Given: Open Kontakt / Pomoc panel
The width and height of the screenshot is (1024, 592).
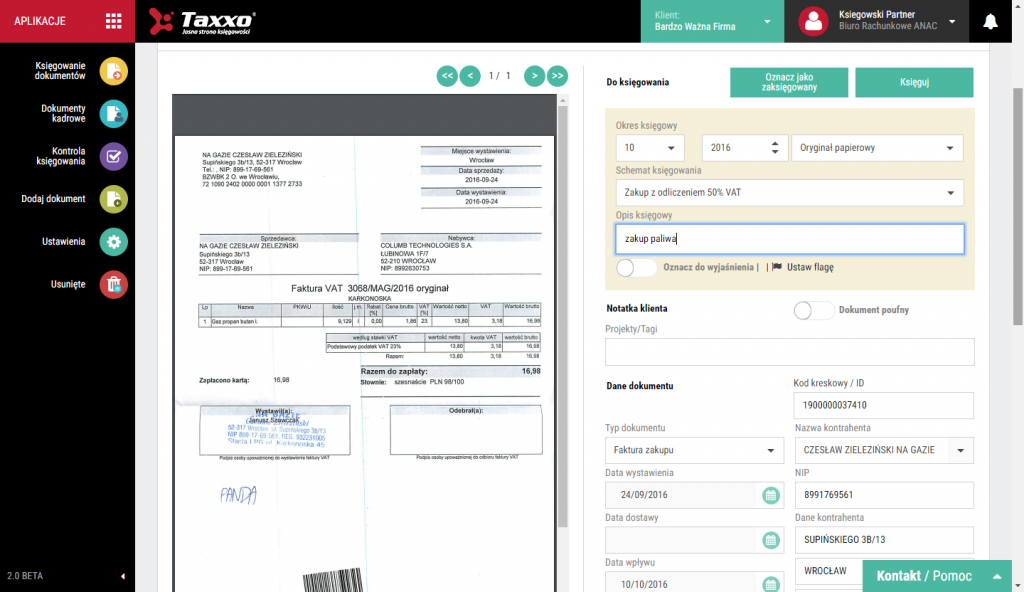Looking at the screenshot, I should click(x=937, y=576).
